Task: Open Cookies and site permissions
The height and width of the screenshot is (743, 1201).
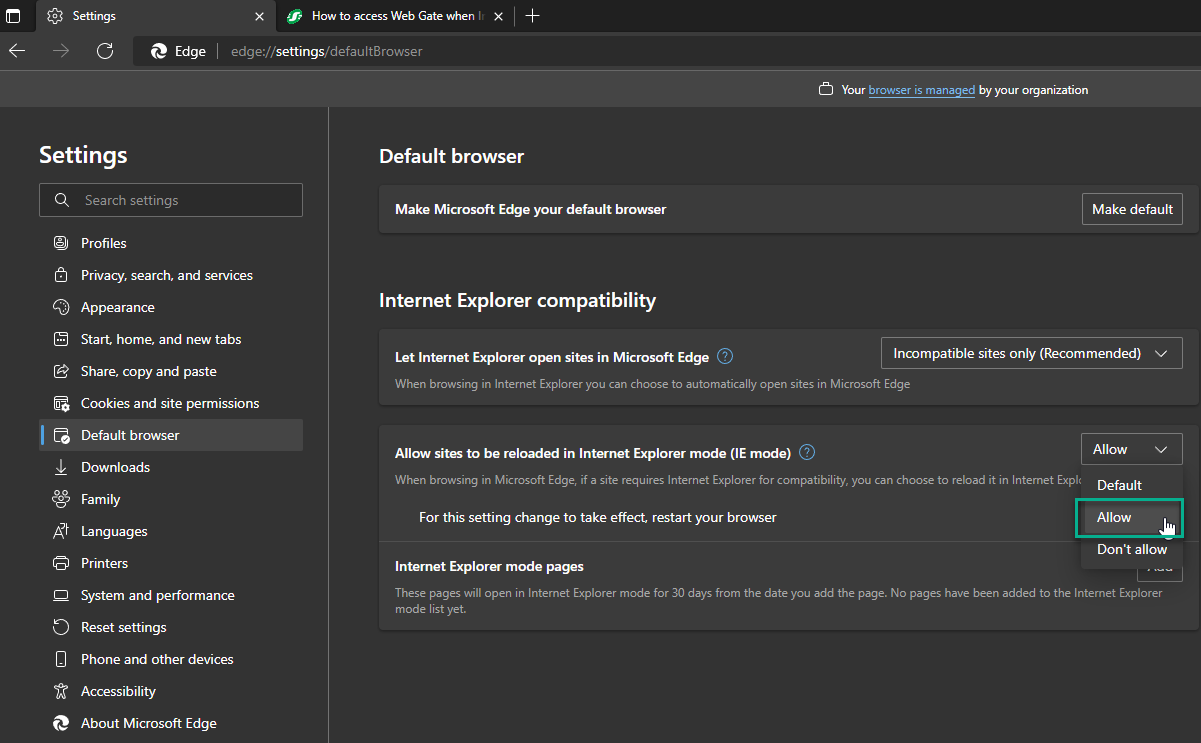Action: click(x=171, y=403)
